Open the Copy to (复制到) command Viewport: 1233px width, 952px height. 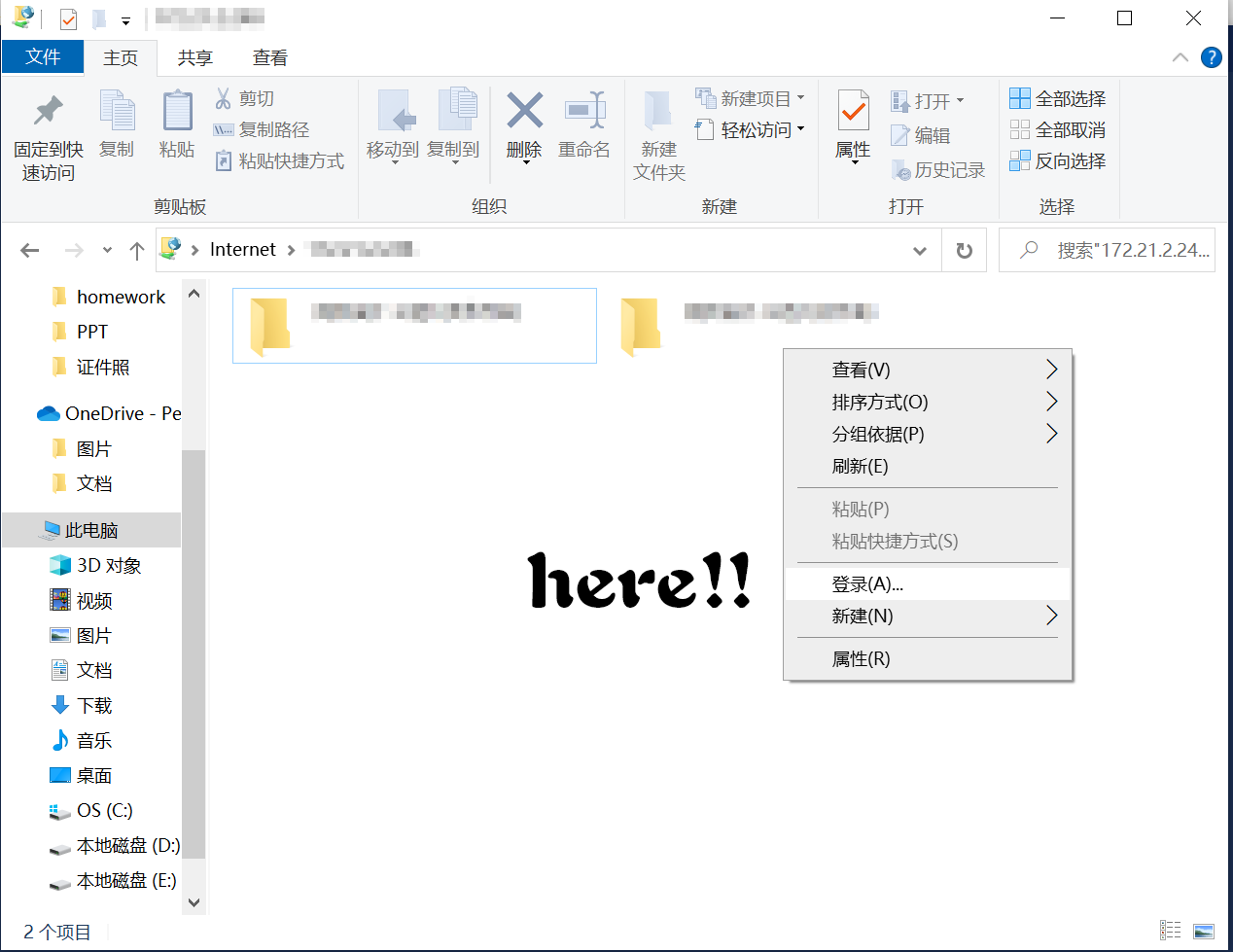pyautogui.click(x=453, y=126)
